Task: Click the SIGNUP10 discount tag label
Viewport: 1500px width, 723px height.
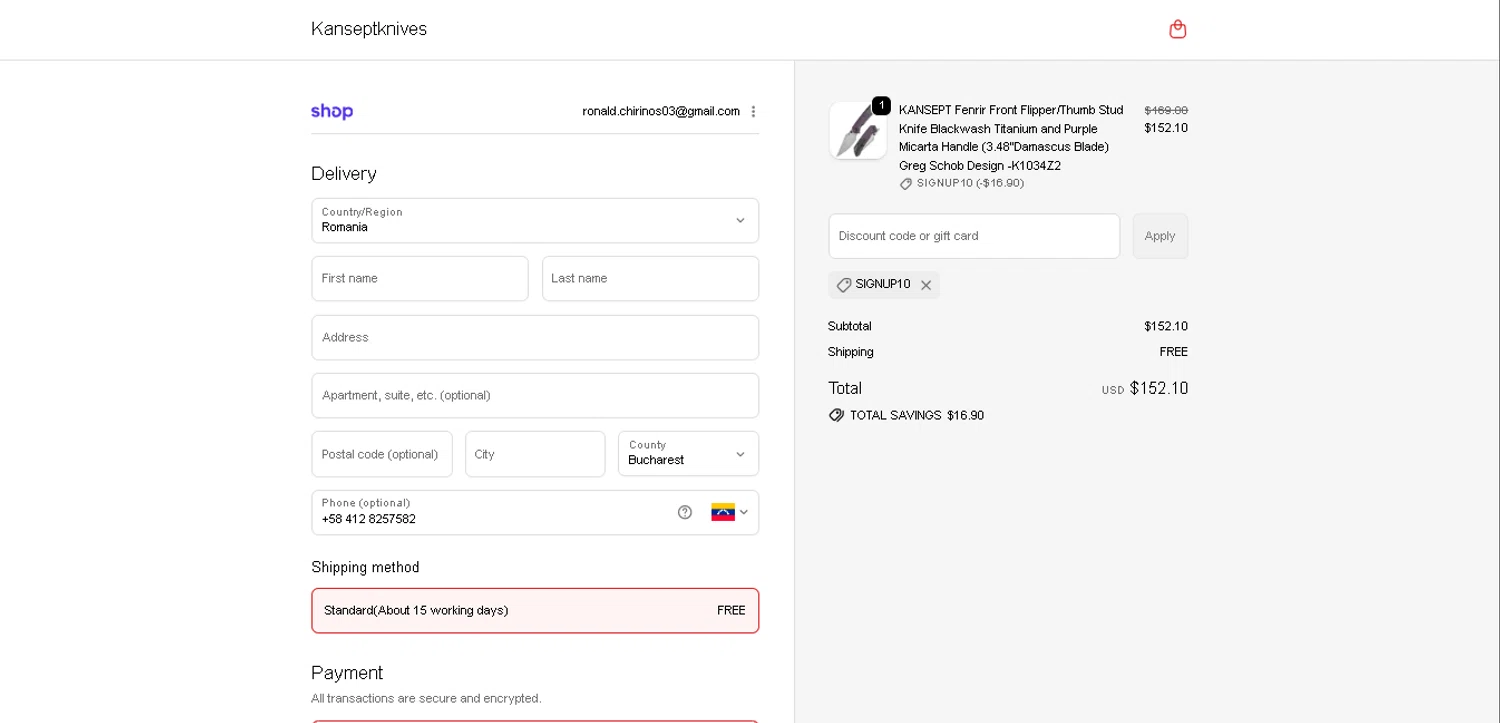Action: tap(883, 284)
